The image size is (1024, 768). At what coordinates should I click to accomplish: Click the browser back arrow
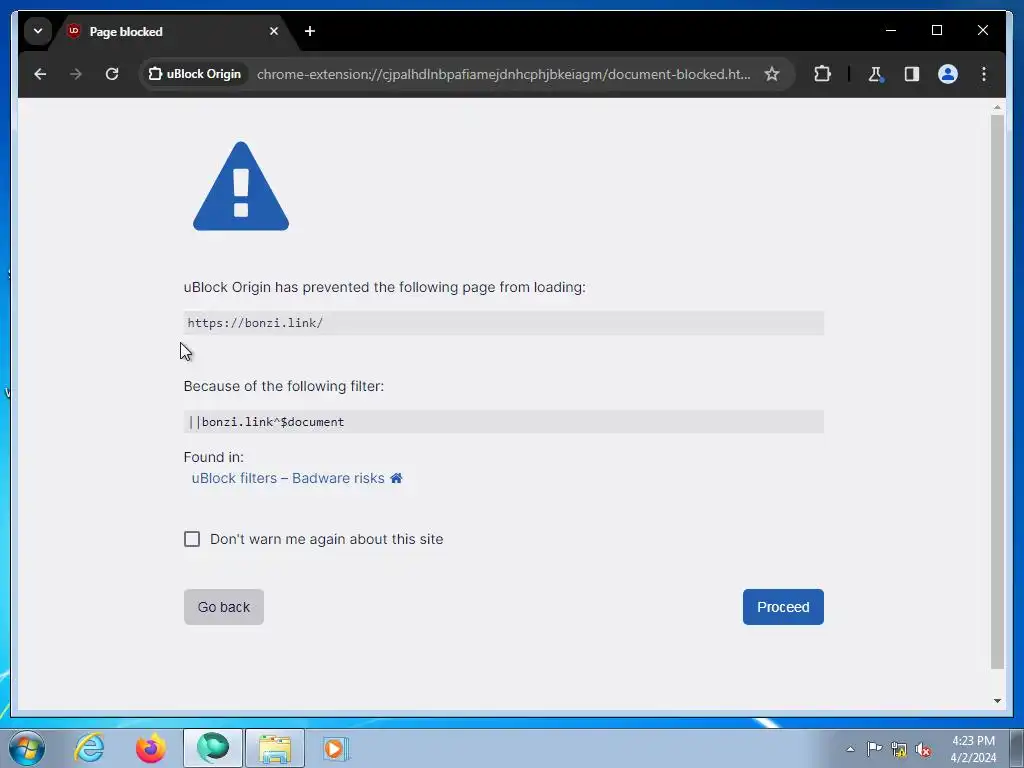(40, 74)
